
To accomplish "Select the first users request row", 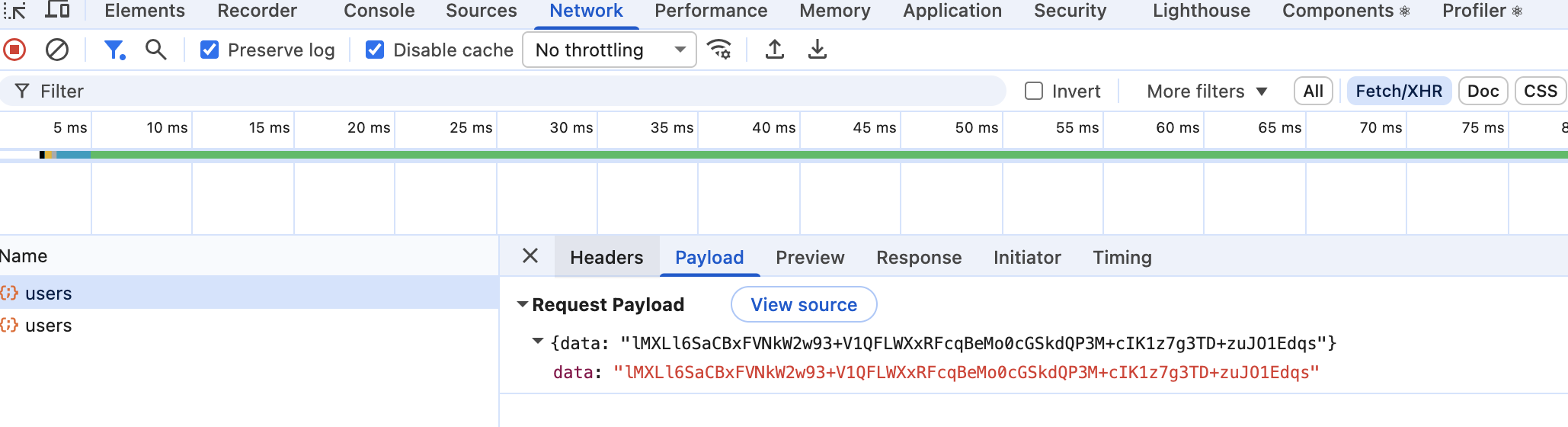I will click(249, 293).
